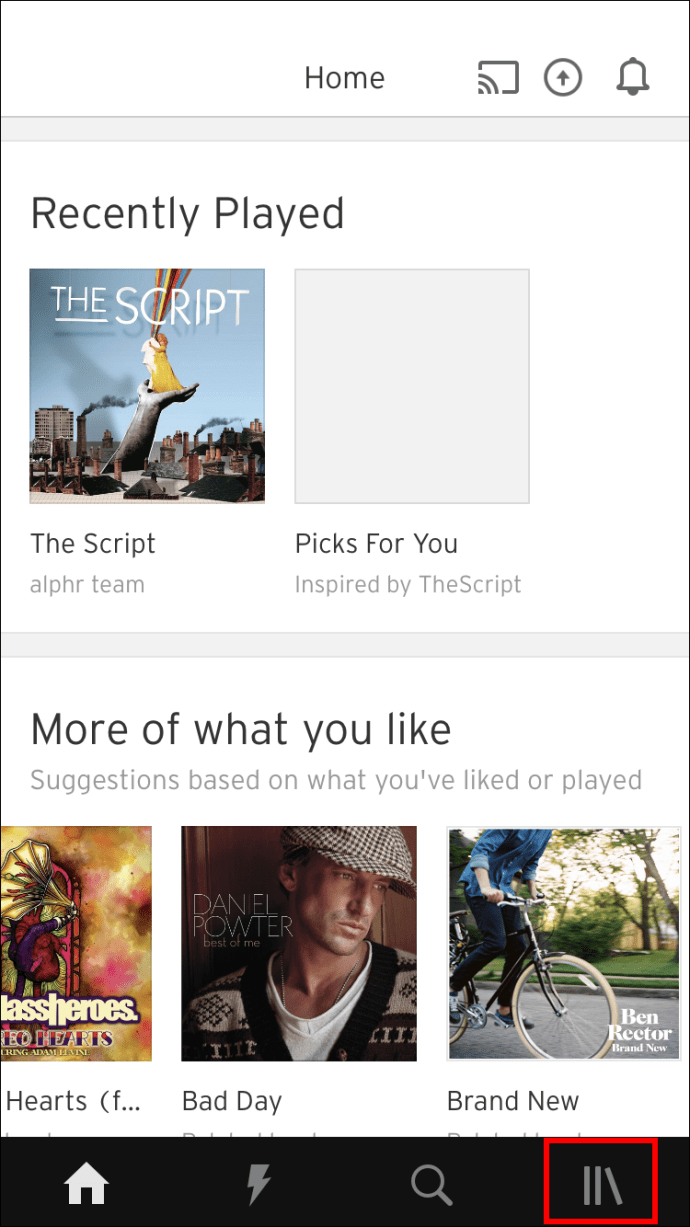Open the upload track icon
690x1227 pixels.
tap(563, 78)
